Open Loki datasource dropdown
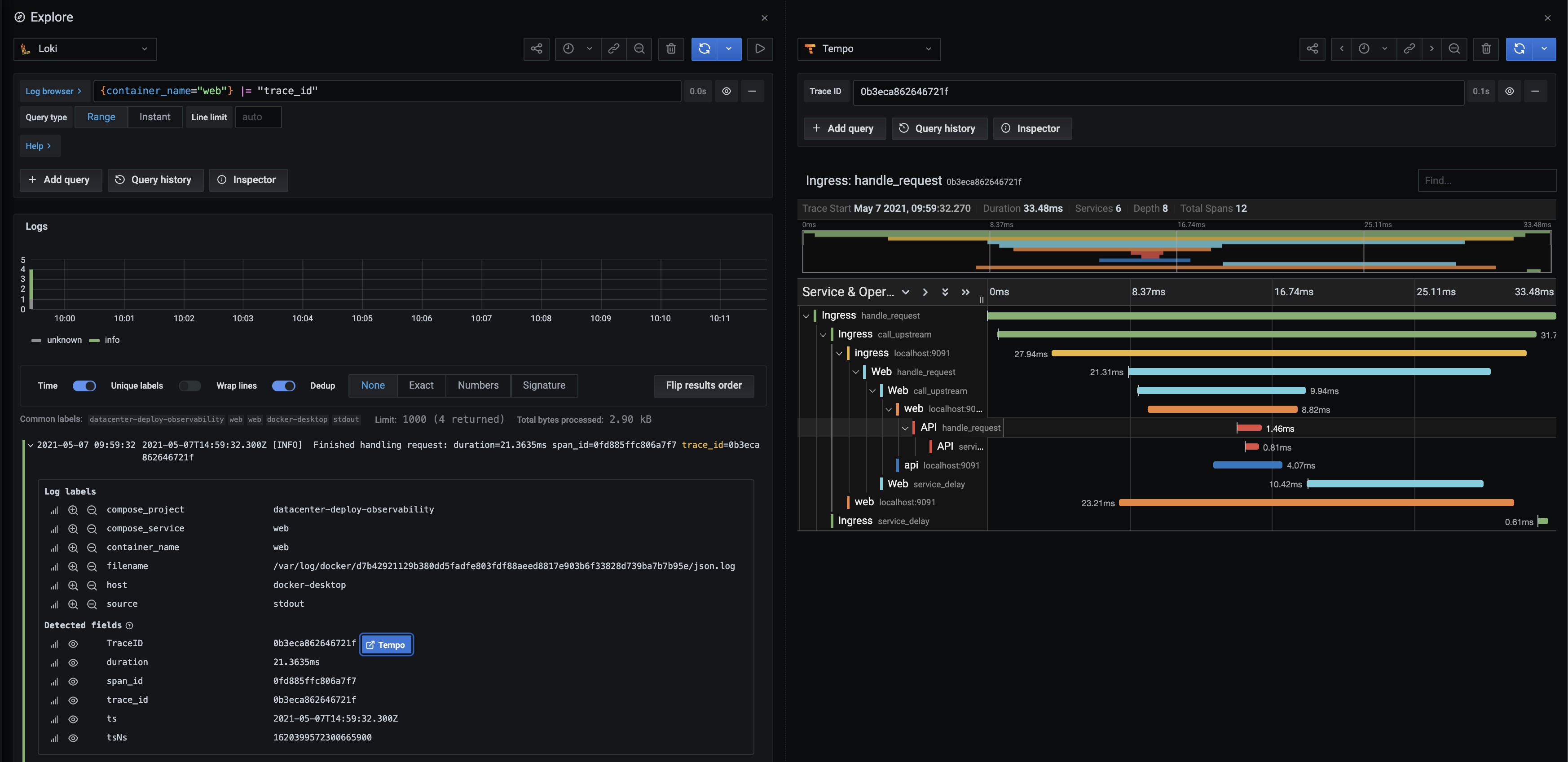Image resolution: width=1568 pixels, height=762 pixels. (85, 48)
